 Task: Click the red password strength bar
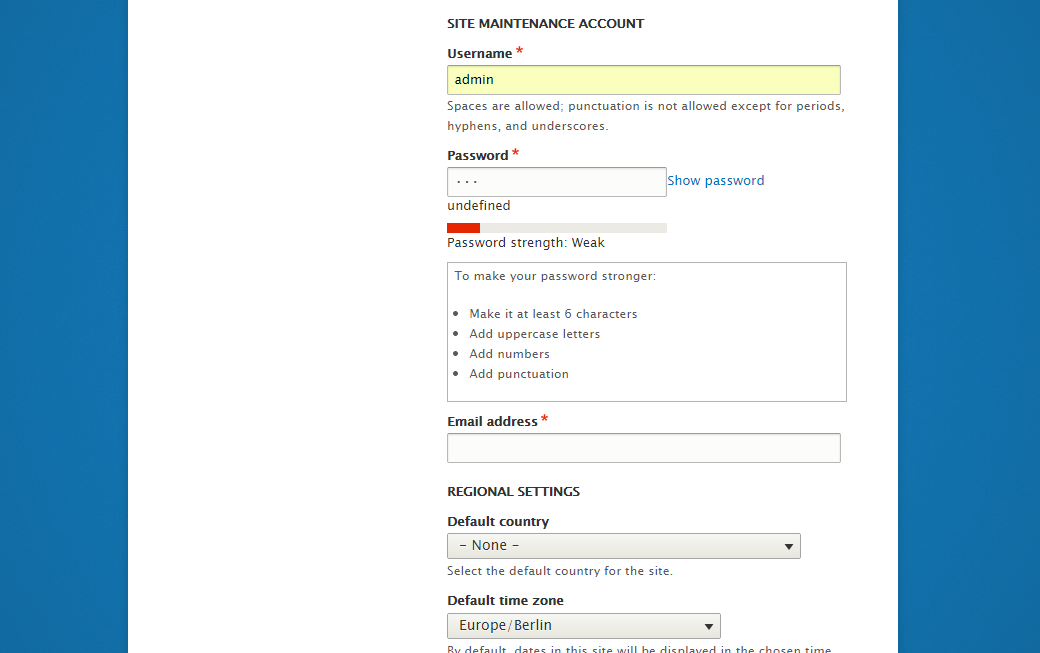click(x=464, y=228)
